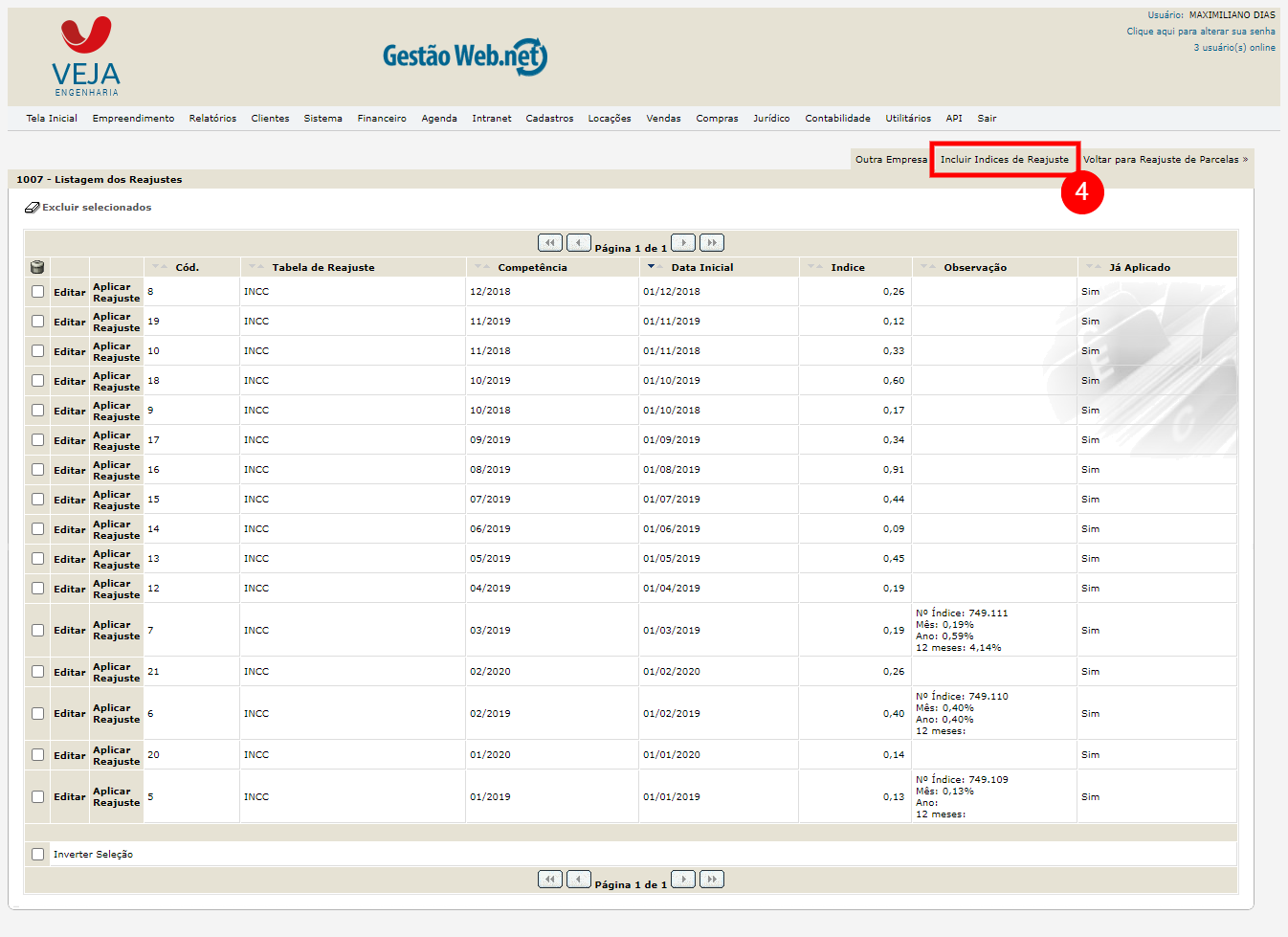The image size is (1288, 937).
Task: Open the Cadastros menu
Action: pyautogui.click(x=549, y=119)
